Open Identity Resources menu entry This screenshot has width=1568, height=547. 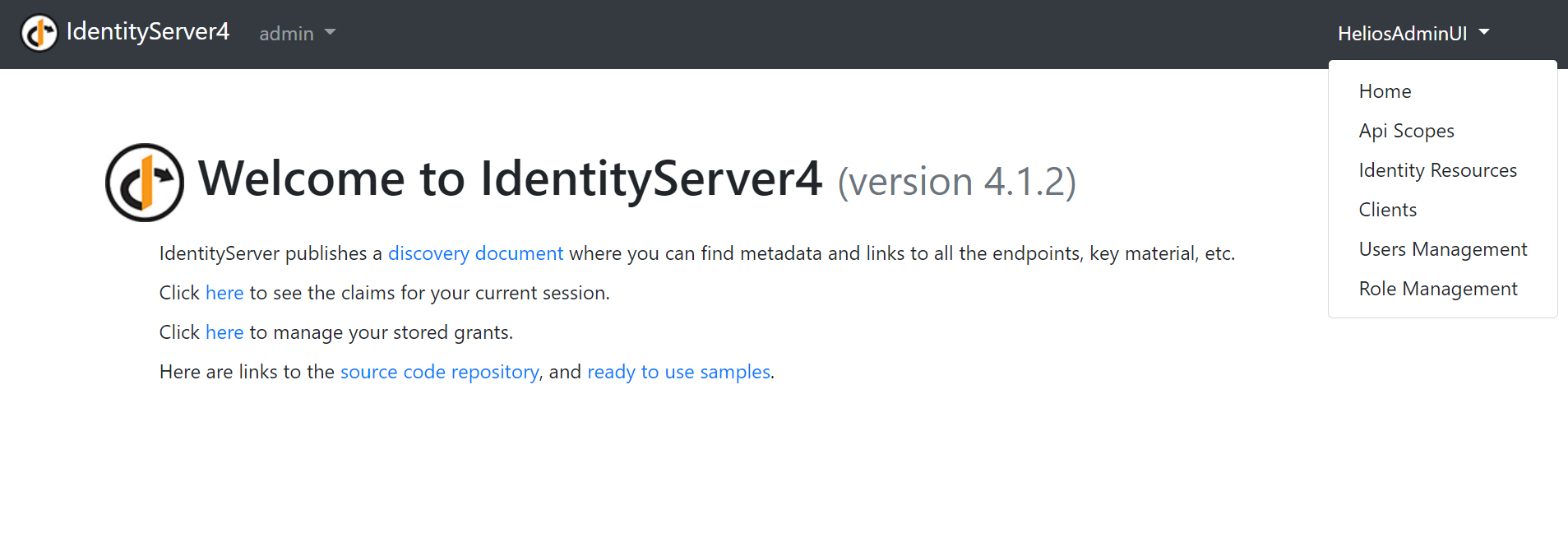click(x=1443, y=170)
